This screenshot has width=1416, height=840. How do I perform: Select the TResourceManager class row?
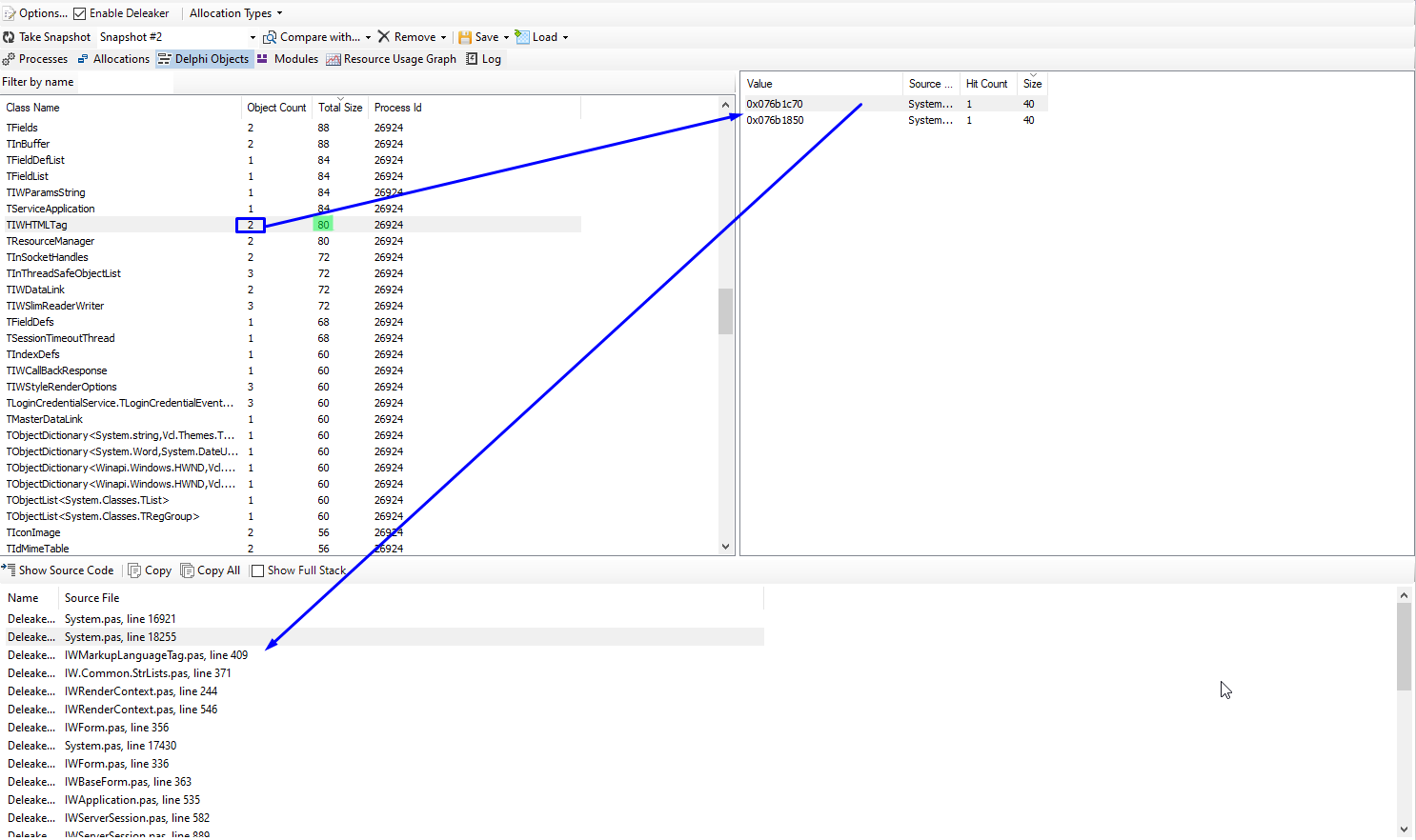(x=51, y=241)
